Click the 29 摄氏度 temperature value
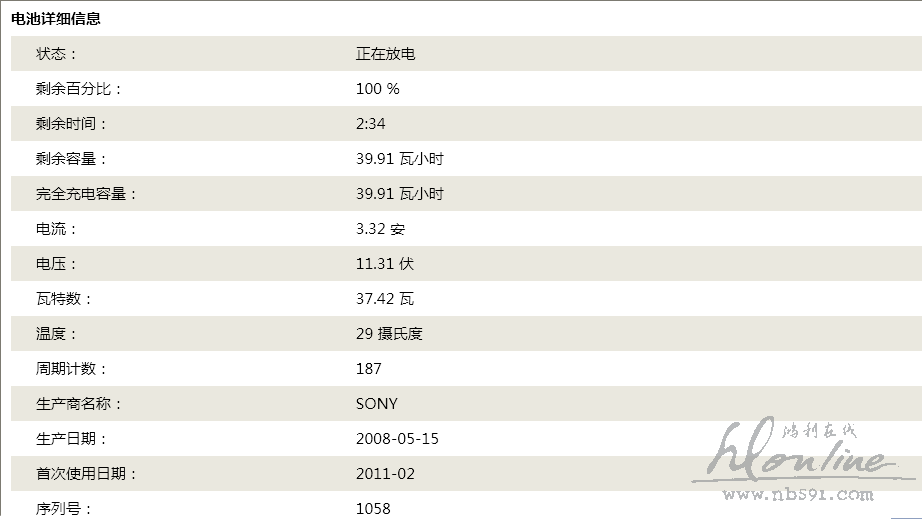922x519 pixels. [389, 334]
